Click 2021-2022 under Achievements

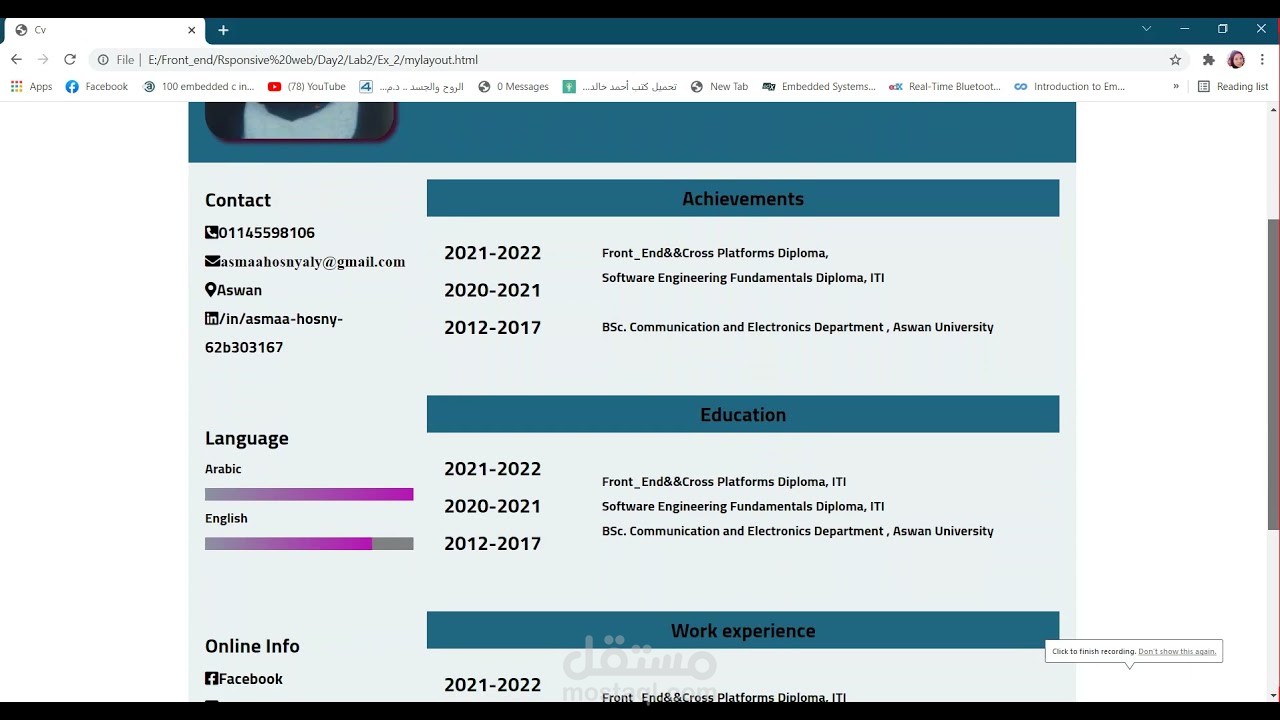pos(492,253)
